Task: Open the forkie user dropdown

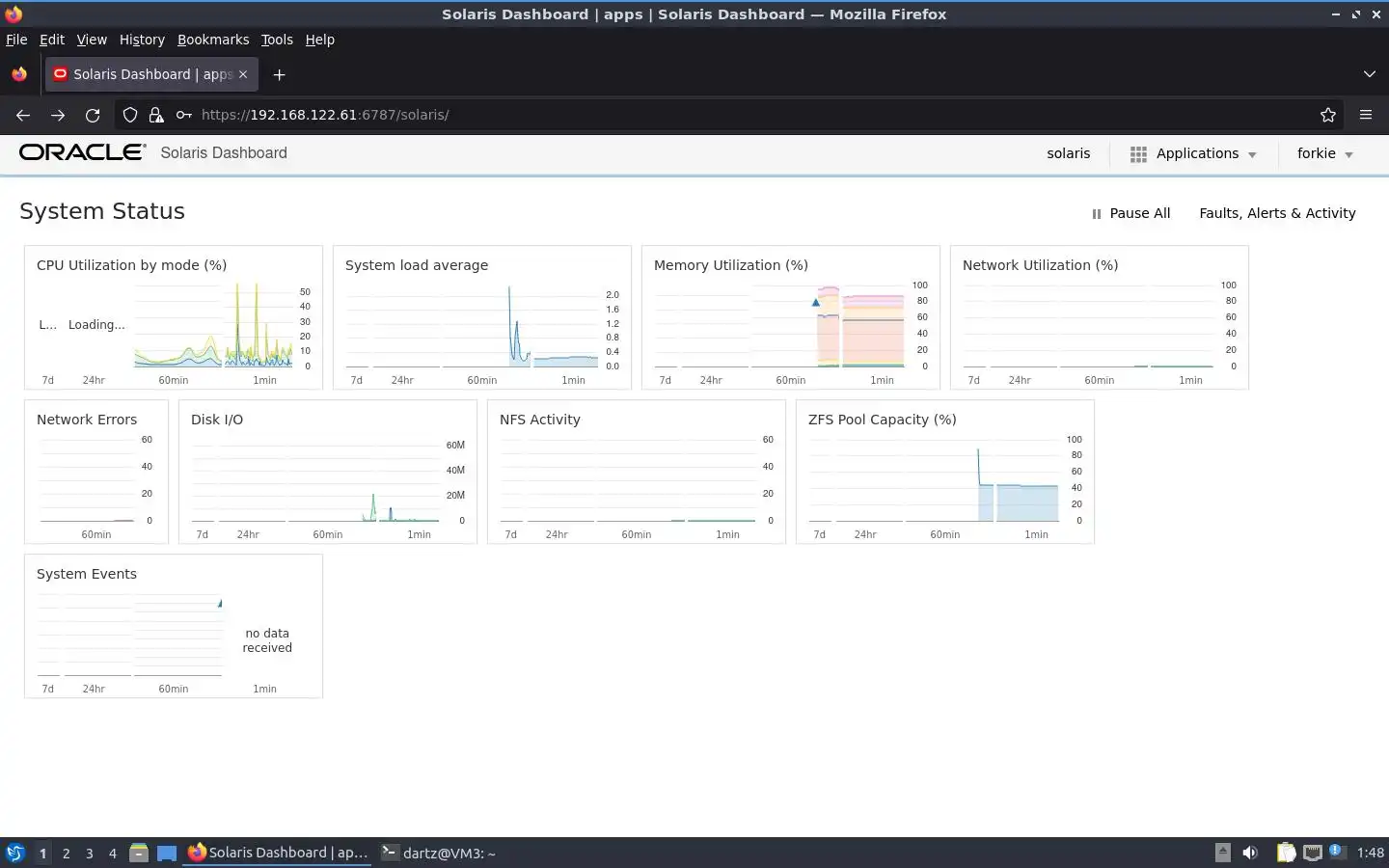Action: [x=1325, y=153]
